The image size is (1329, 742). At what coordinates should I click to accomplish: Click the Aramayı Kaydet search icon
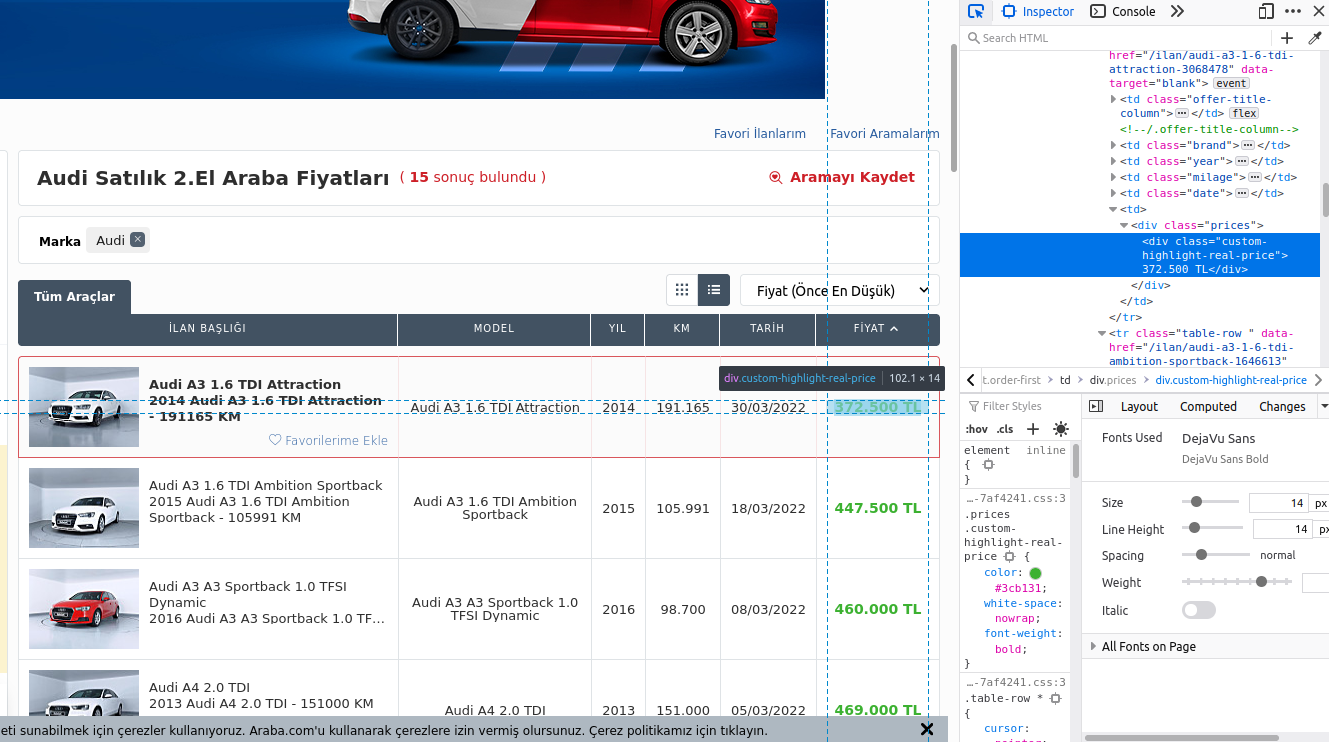pos(775,177)
